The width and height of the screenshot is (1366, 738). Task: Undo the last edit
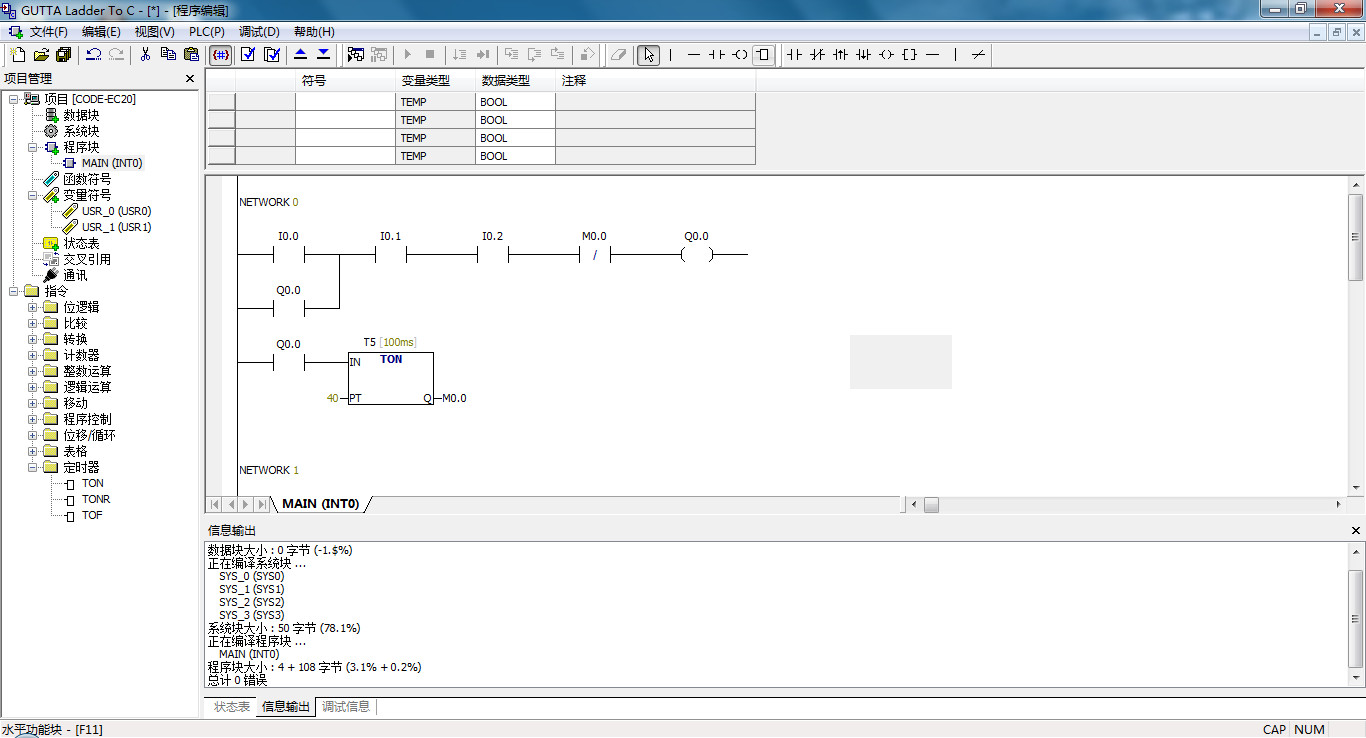[93, 54]
